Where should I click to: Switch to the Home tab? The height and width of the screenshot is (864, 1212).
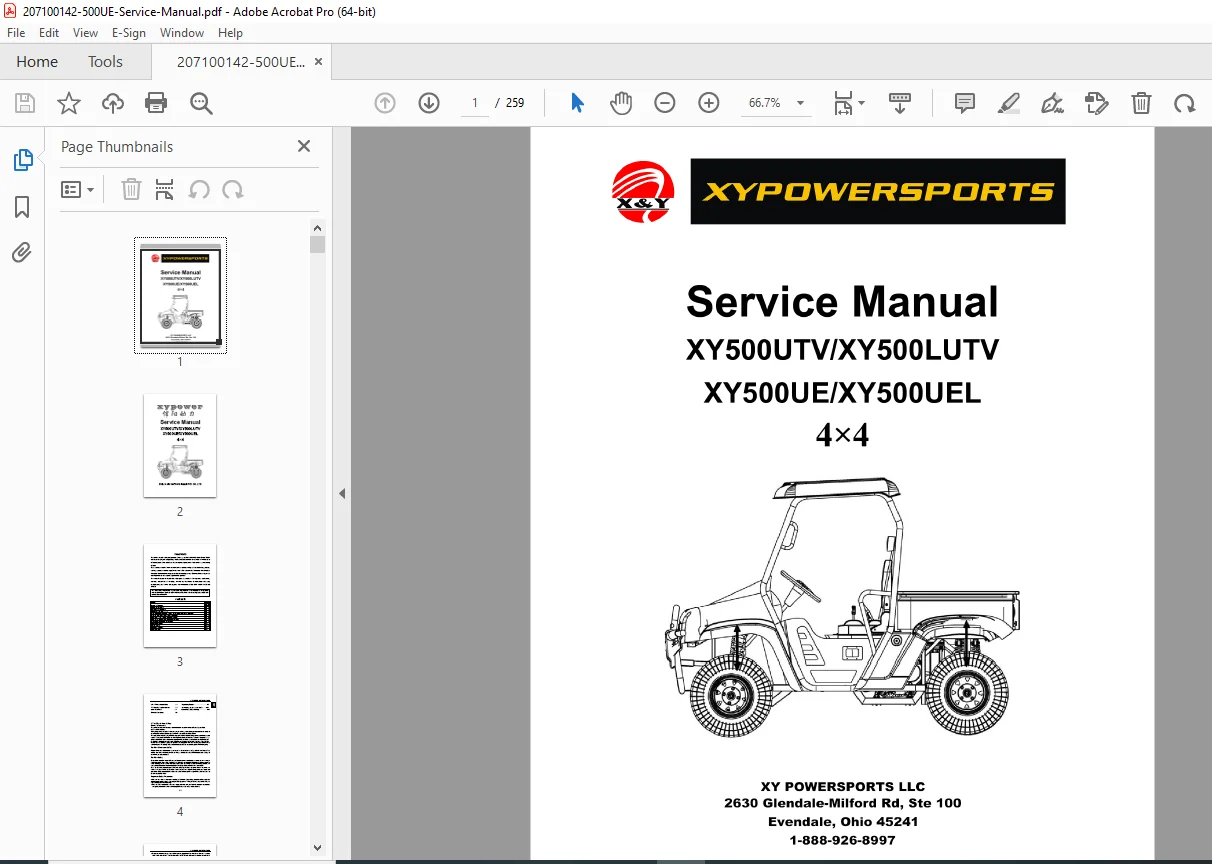tap(37, 62)
